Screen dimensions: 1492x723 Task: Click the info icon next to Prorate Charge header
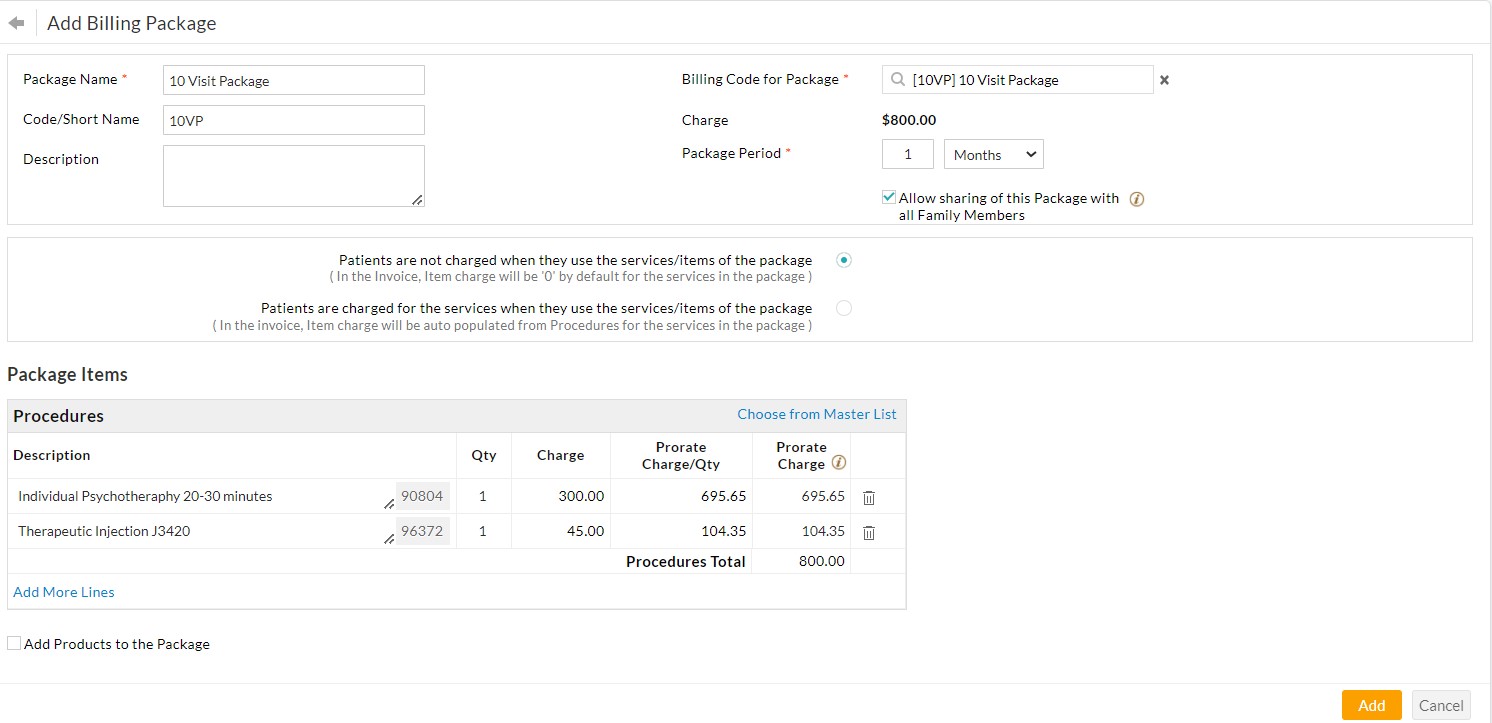click(838, 462)
